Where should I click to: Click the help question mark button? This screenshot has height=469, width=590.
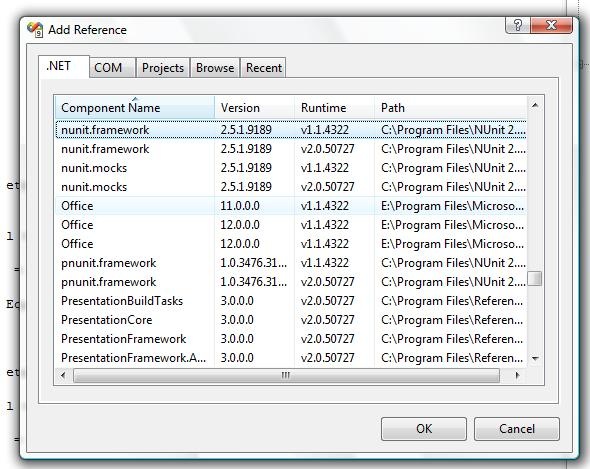point(518,25)
